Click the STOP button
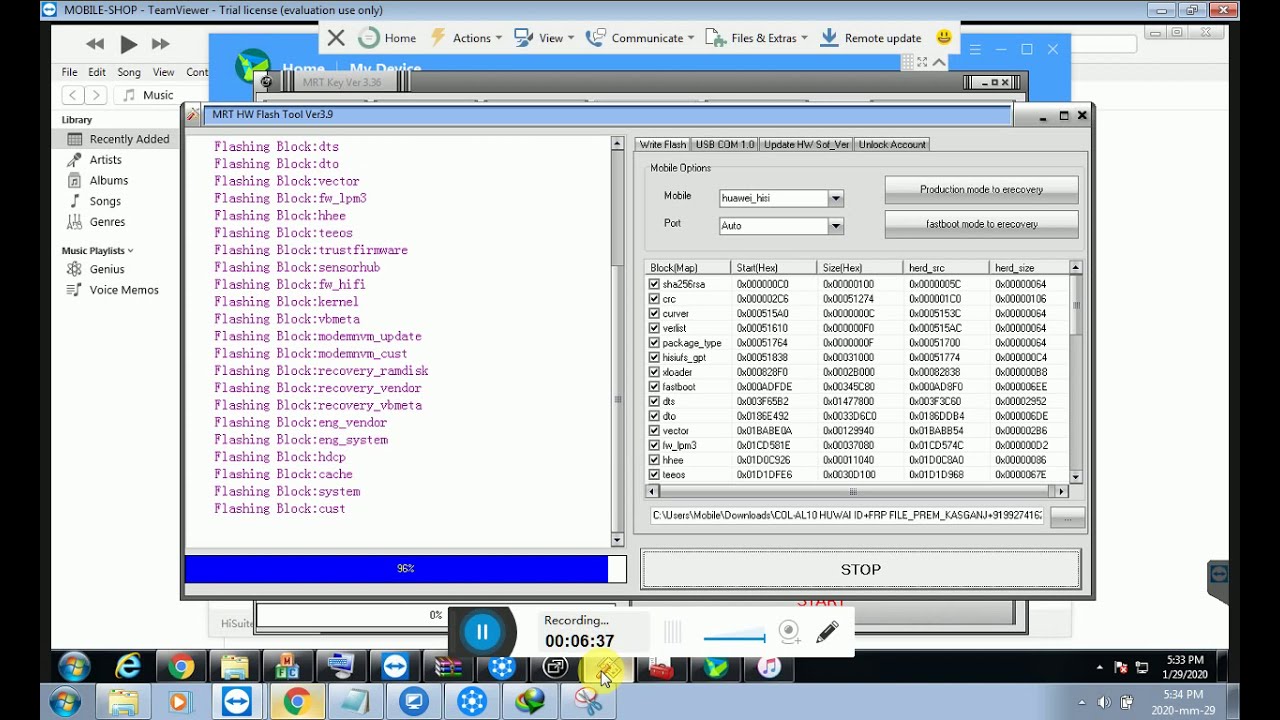1280x720 pixels. click(x=861, y=569)
